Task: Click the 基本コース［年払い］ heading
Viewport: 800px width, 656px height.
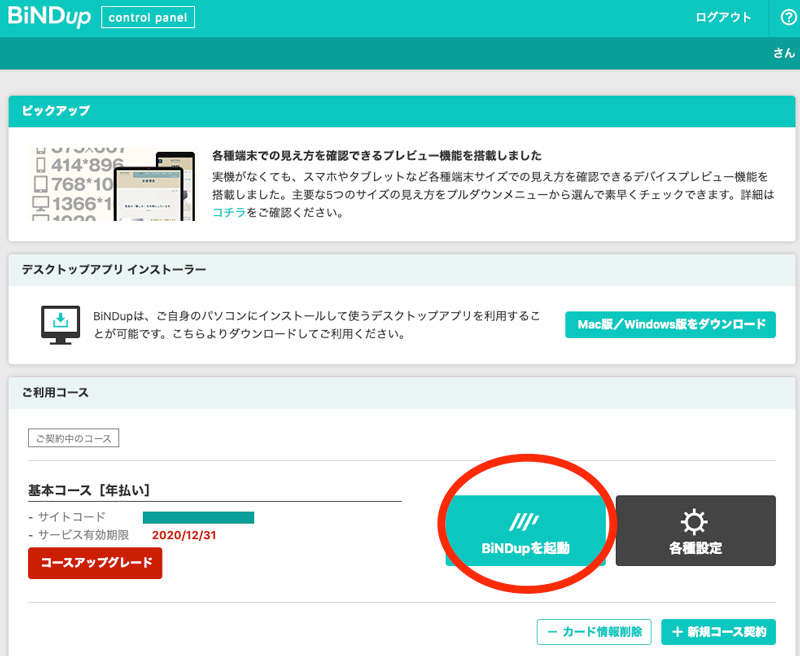Action: [x=89, y=490]
